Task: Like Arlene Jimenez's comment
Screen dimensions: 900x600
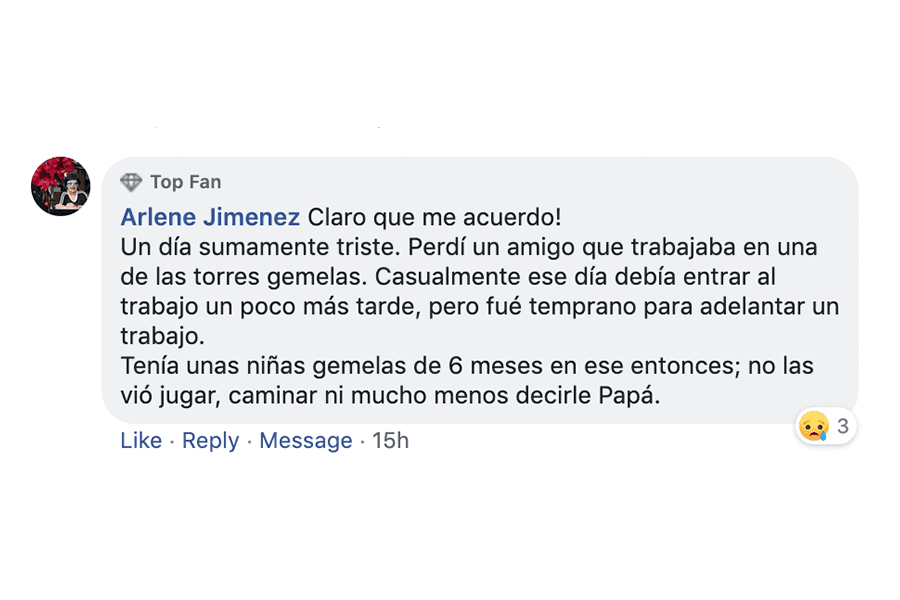Action: (x=141, y=441)
